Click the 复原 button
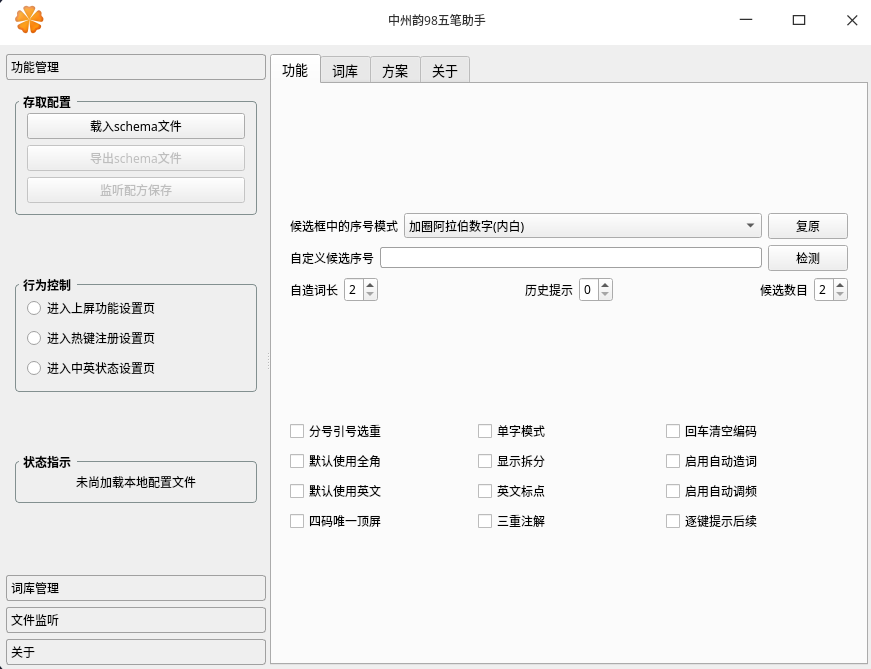The width and height of the screenshot is (871, 669). coord(807,225)
